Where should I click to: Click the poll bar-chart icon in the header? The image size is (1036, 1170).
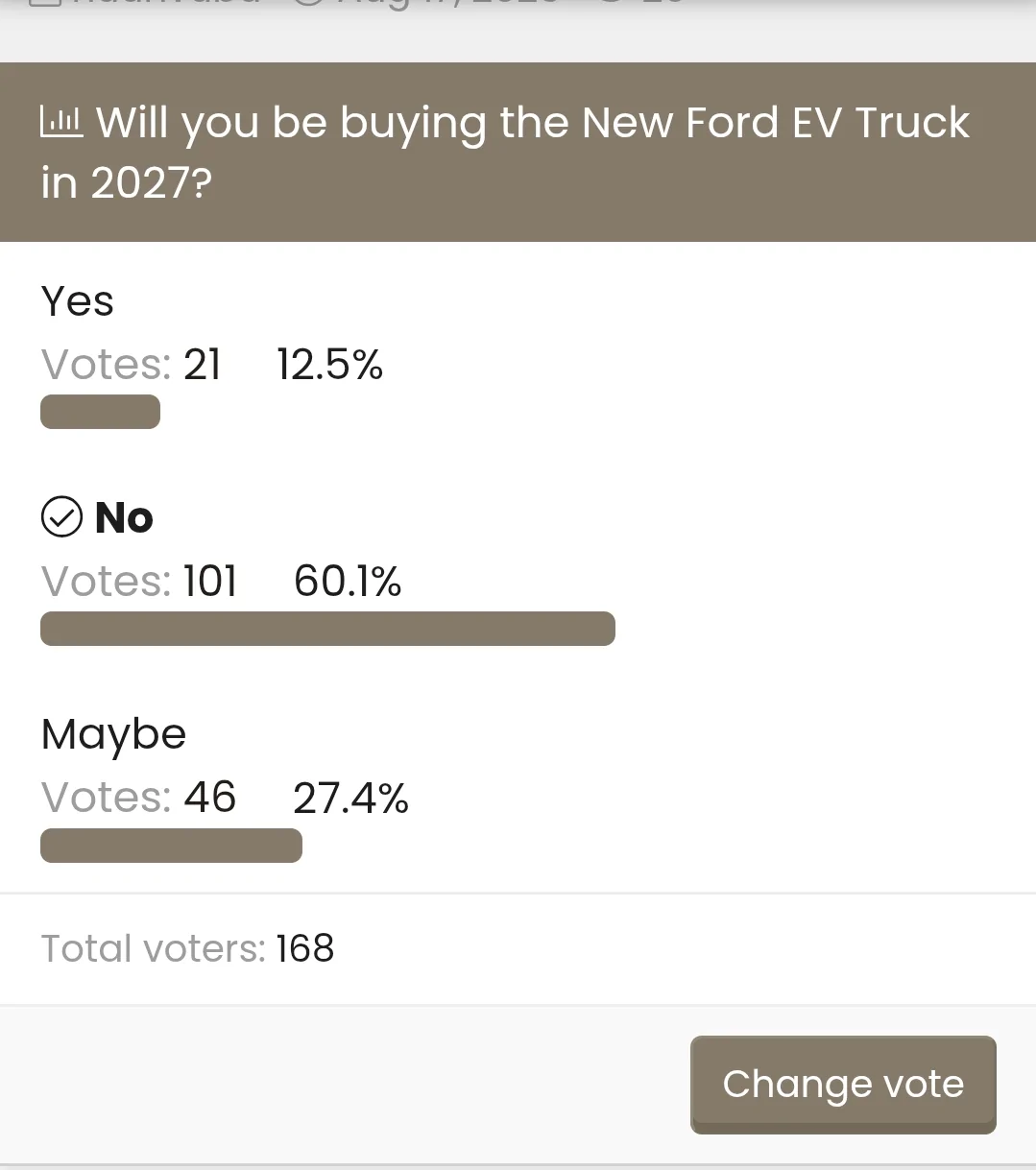(61, 122)
